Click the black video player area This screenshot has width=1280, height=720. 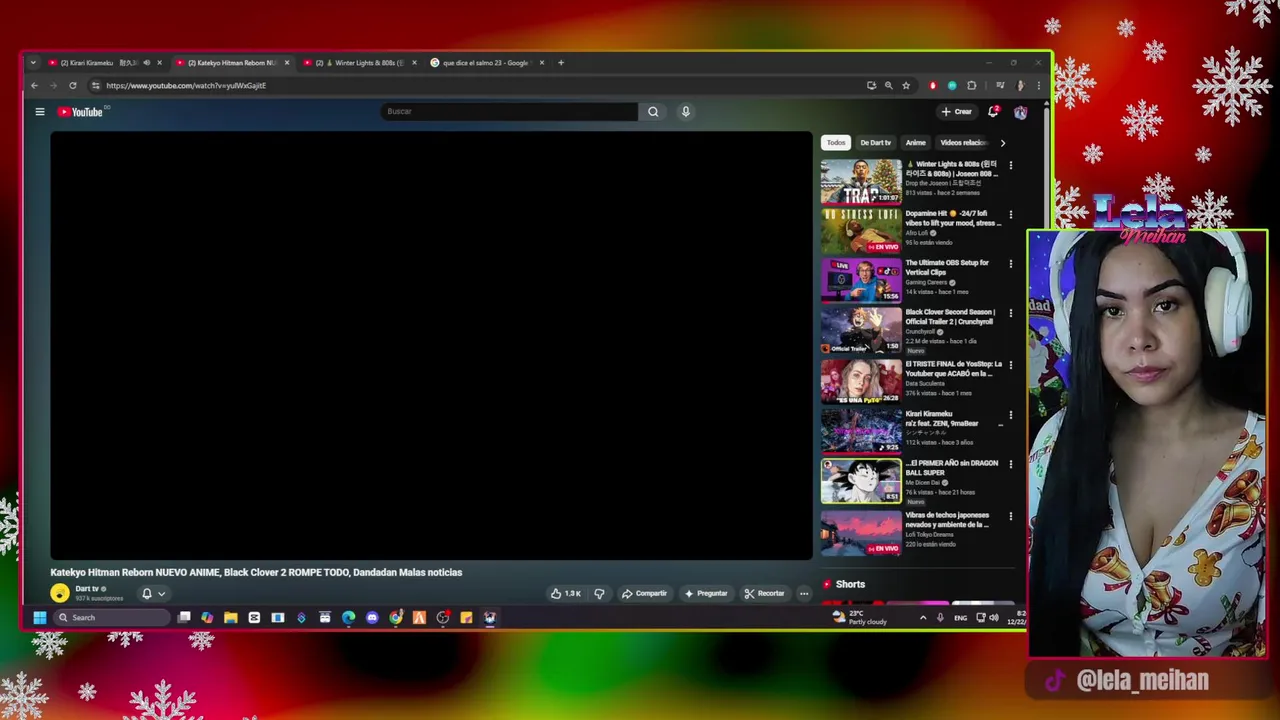[x=431, y=346]
